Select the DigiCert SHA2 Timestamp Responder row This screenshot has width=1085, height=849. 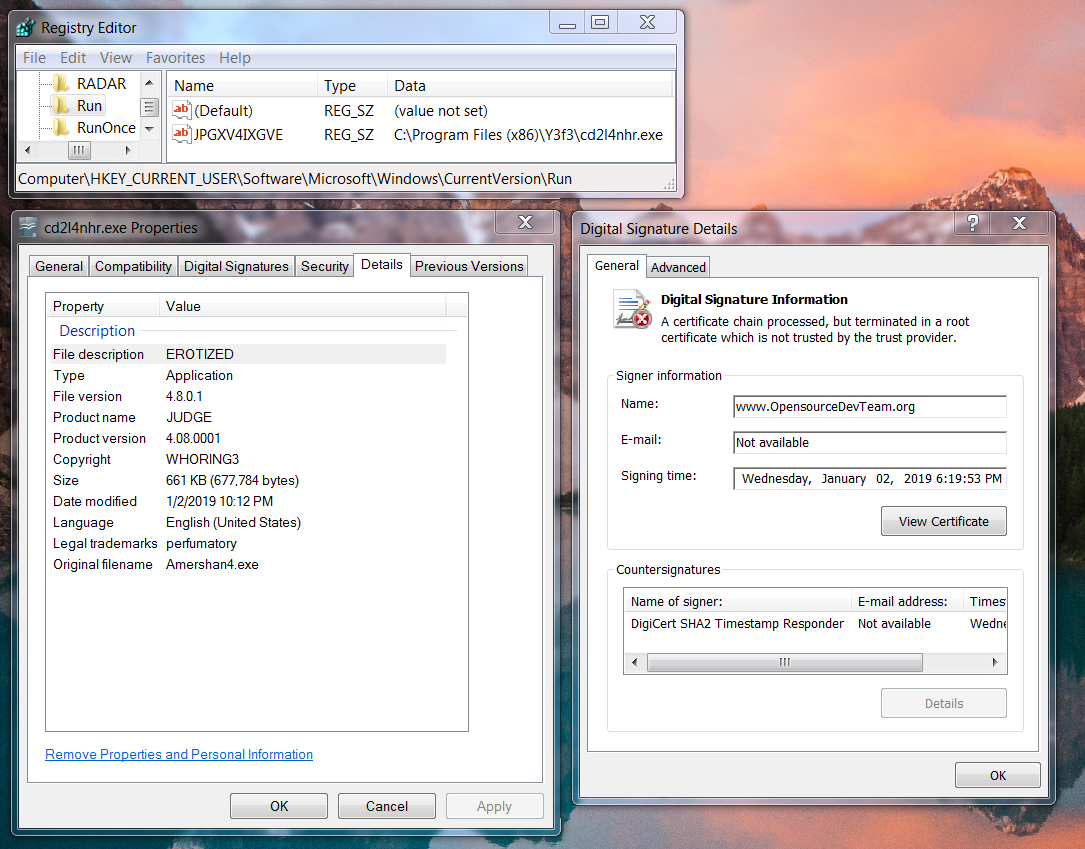[x=815, y=623]
